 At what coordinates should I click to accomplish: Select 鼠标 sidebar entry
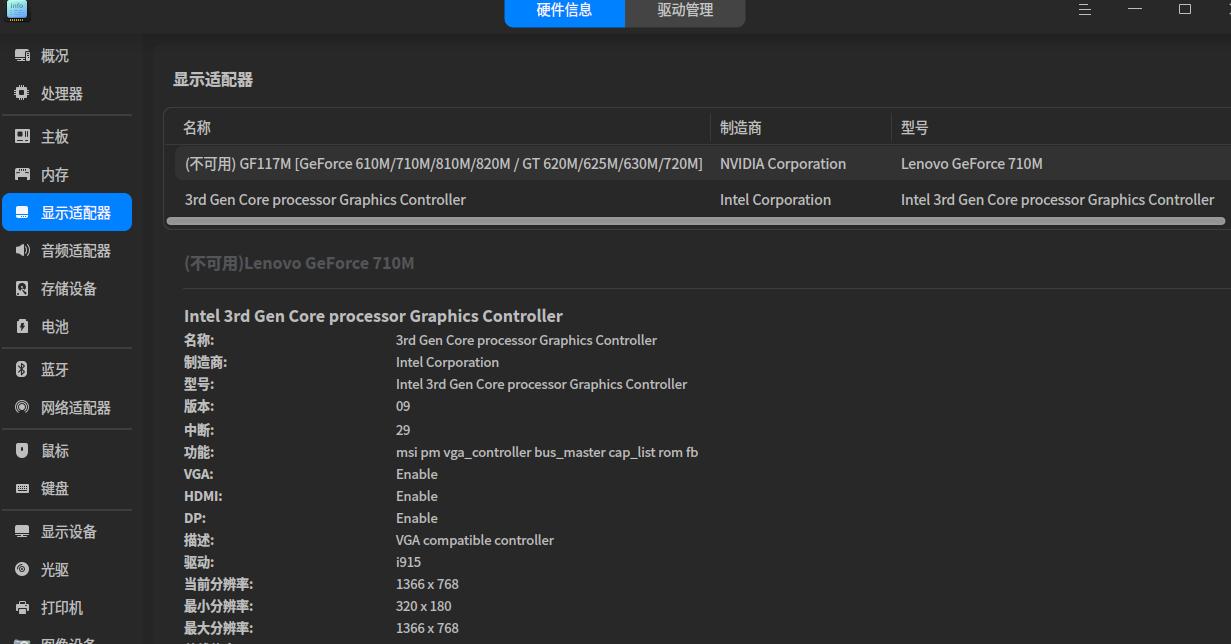[x=67, y=450]
